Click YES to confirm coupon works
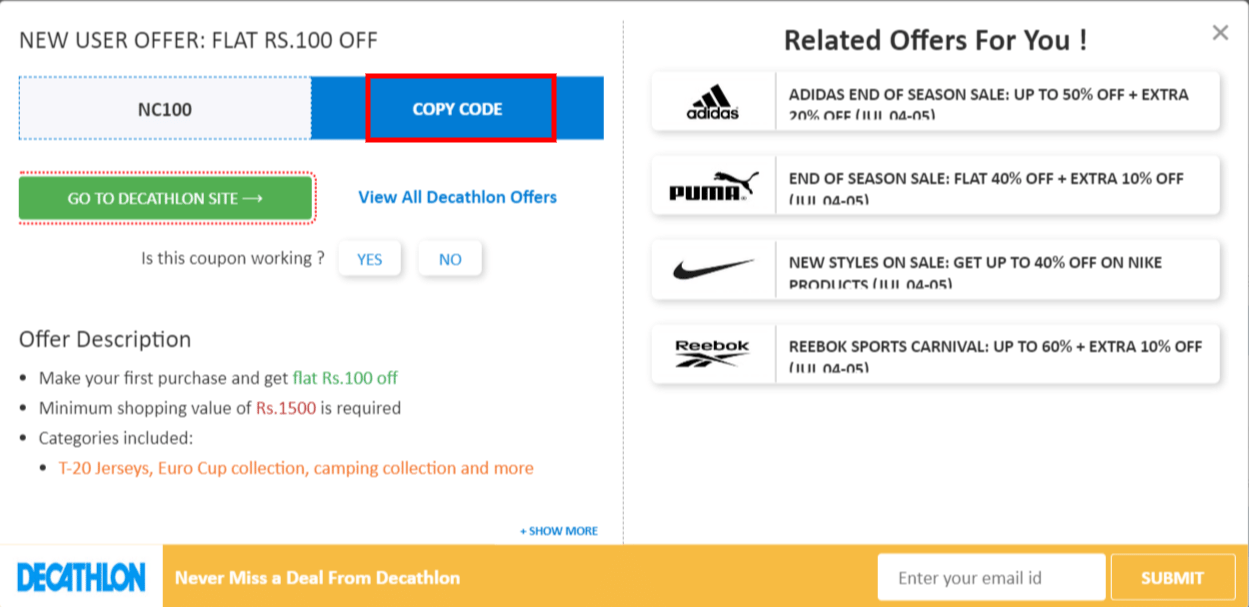1249x607 pixels. [x=369, y=258]
